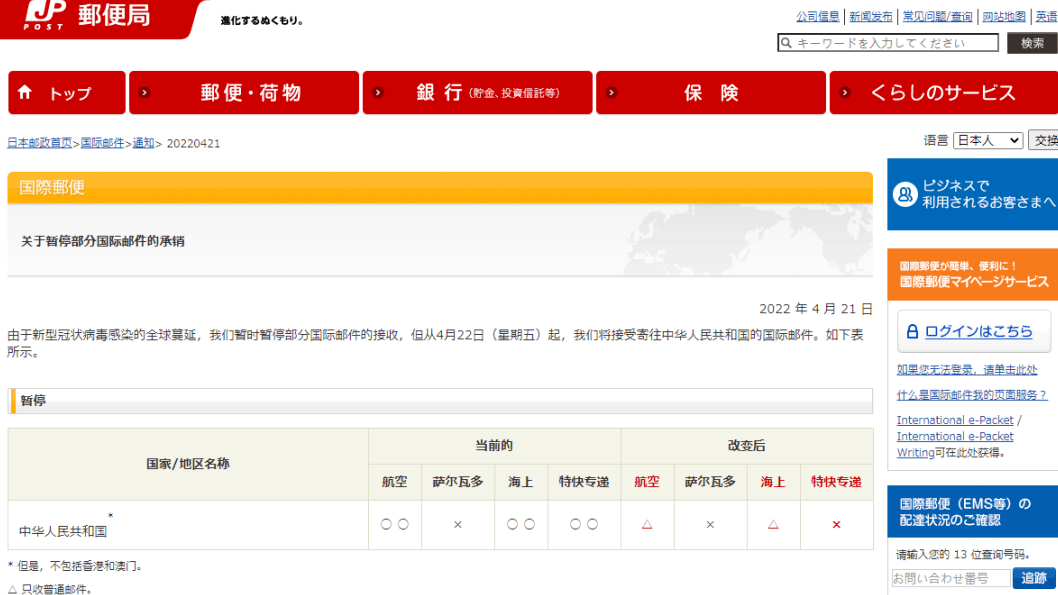
Task: Open the 語言 language dropdown
Action: click(x=987, y=141)
